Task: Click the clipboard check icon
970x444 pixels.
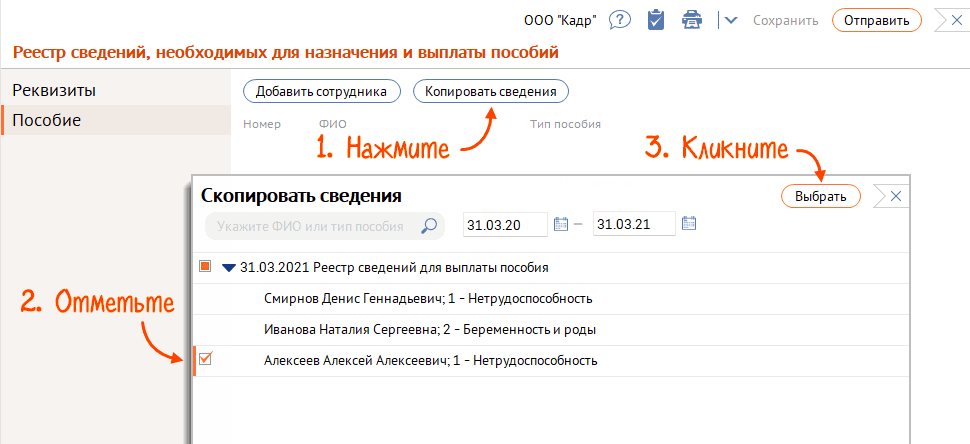Action: [656, 20]
